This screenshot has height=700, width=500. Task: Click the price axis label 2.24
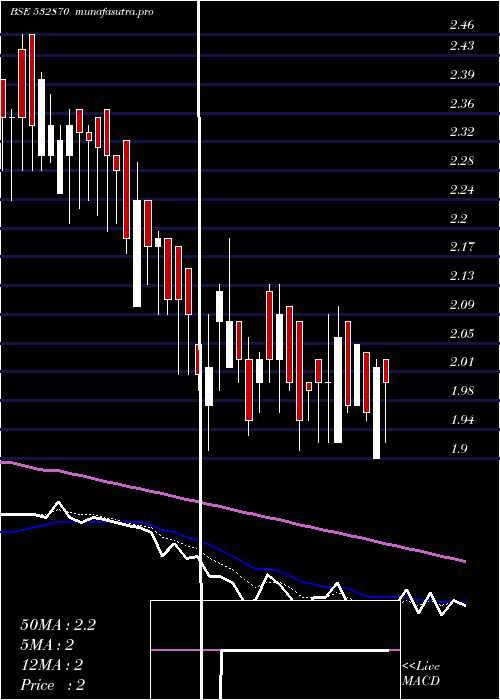tap(462, 190)
